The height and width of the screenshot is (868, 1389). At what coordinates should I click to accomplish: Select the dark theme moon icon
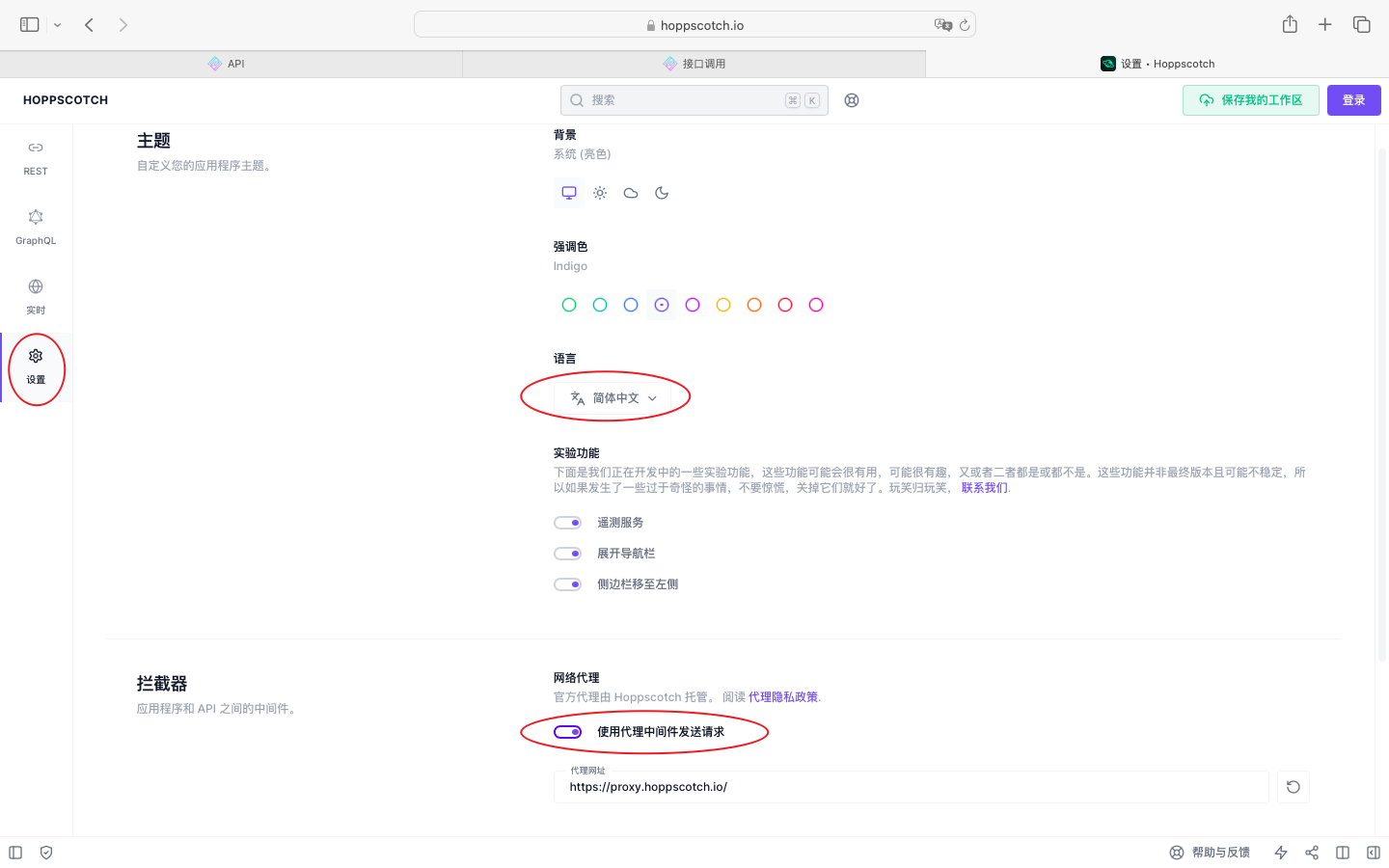[662, 192]
